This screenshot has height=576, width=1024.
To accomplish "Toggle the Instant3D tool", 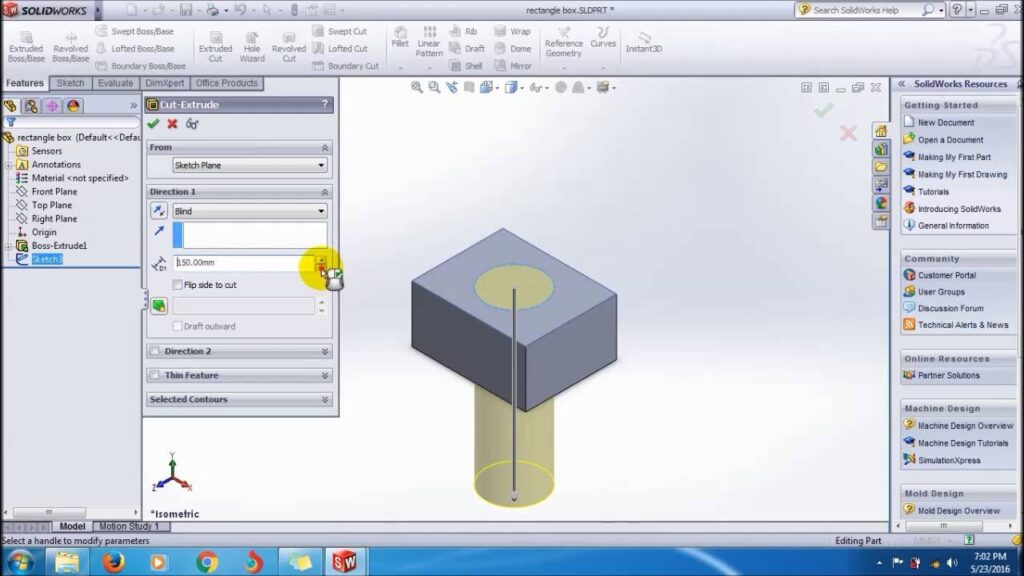I will coord(643,42).
